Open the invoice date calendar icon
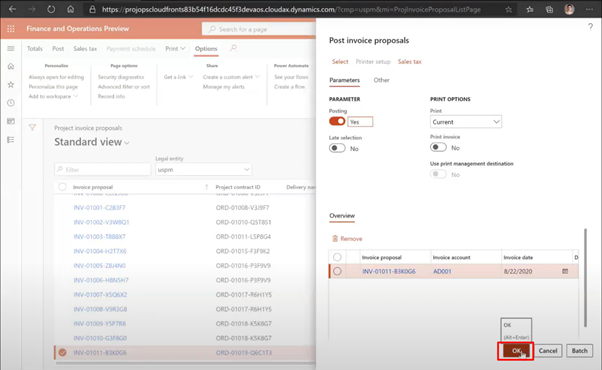 click(x=565, y=271)
